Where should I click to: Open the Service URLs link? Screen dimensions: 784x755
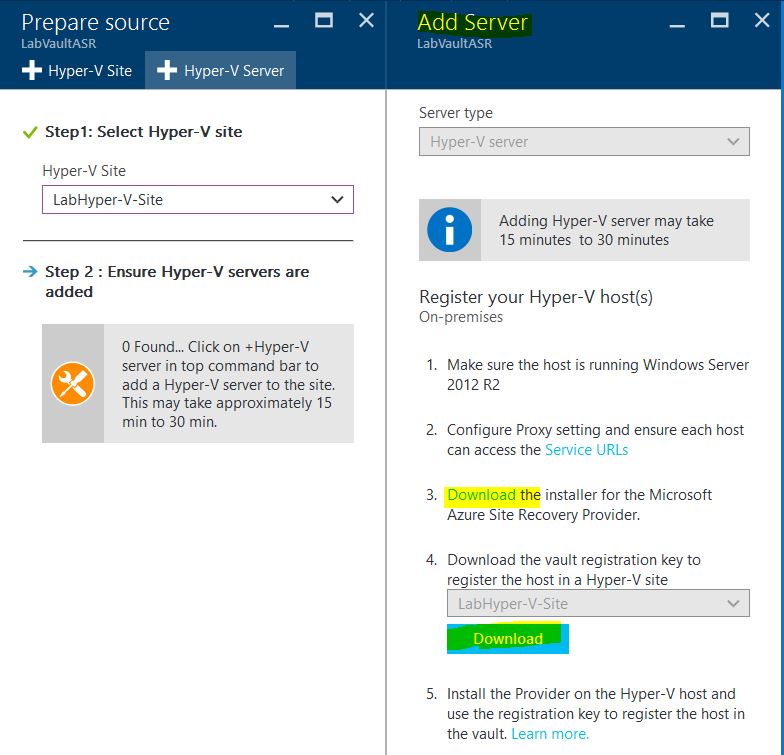pyautogui.click(x=586, y=450)
